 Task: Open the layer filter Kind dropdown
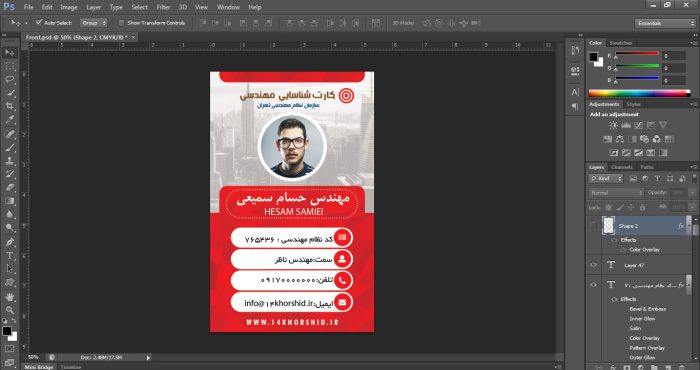tap(606, 179)
